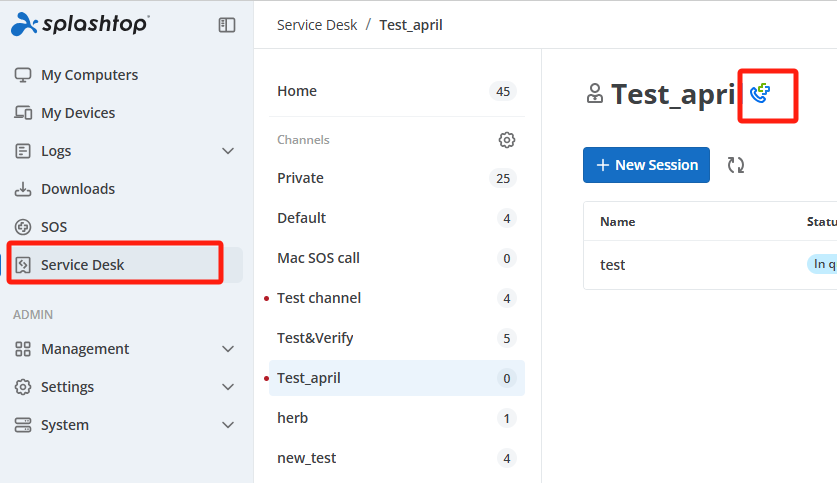Image resolution: width=837 pixels, height=483 pixels.
Task: Click the Settings gear icon in sidebar
Action: [23, 387]
